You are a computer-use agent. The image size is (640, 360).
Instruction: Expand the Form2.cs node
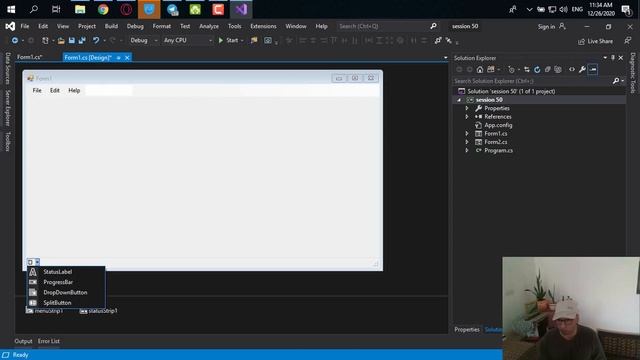(x=467, y=142)
